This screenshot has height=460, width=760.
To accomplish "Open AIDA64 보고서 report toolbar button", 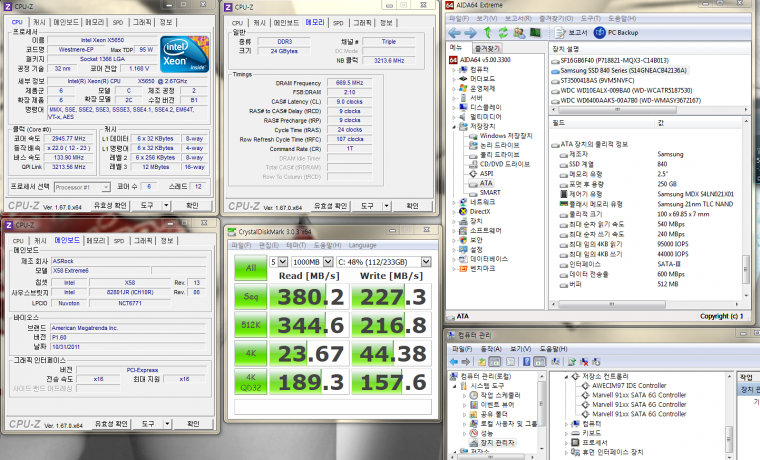I will coord(571,32).
